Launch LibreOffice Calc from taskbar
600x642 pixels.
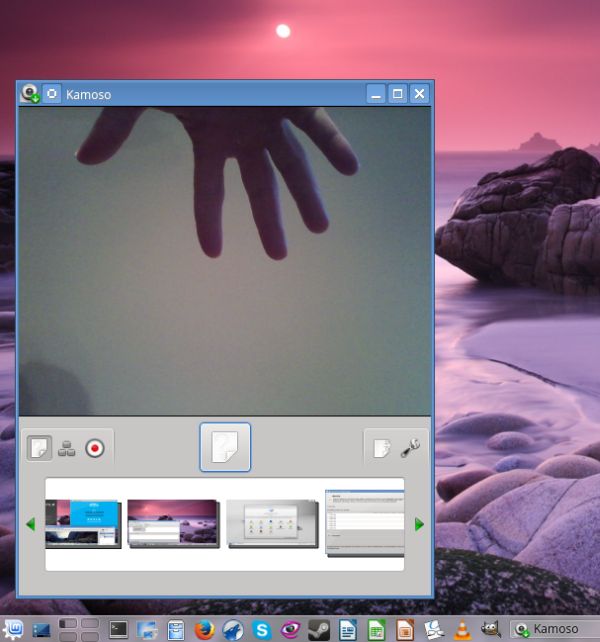(x=376, y=630)
